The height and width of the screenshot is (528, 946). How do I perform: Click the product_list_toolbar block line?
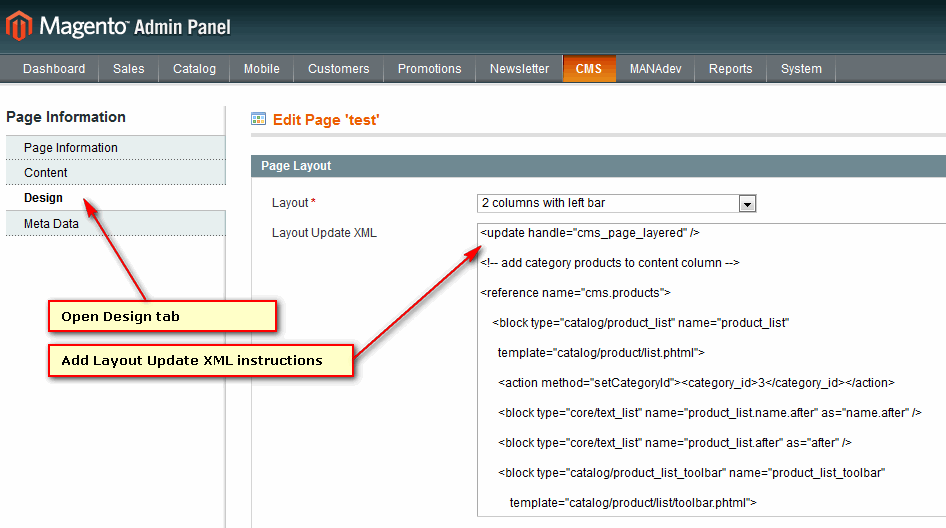(691, 472)
